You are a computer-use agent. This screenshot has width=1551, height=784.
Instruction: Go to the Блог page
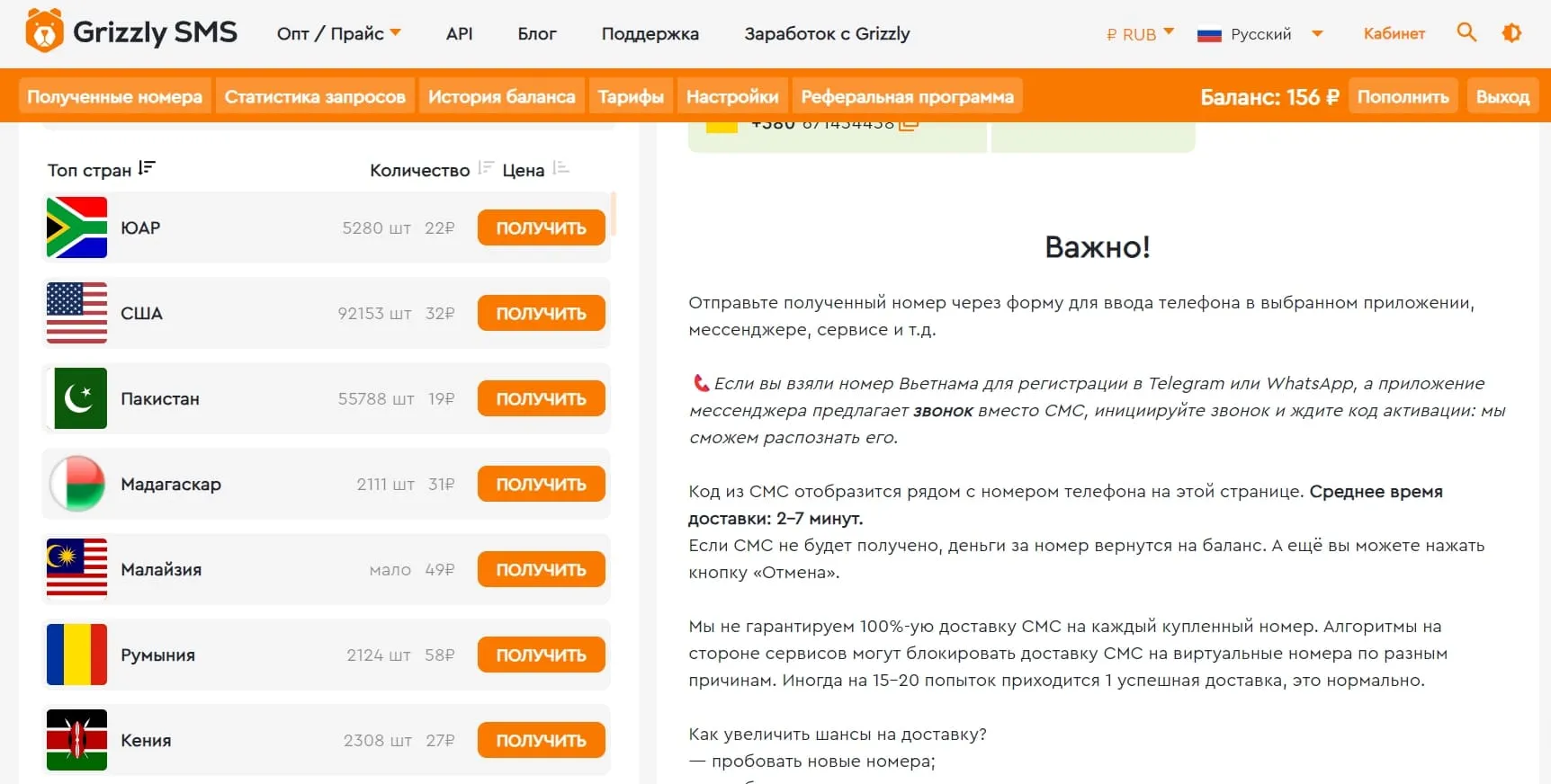pyautogui.click(x=537, y=34)
